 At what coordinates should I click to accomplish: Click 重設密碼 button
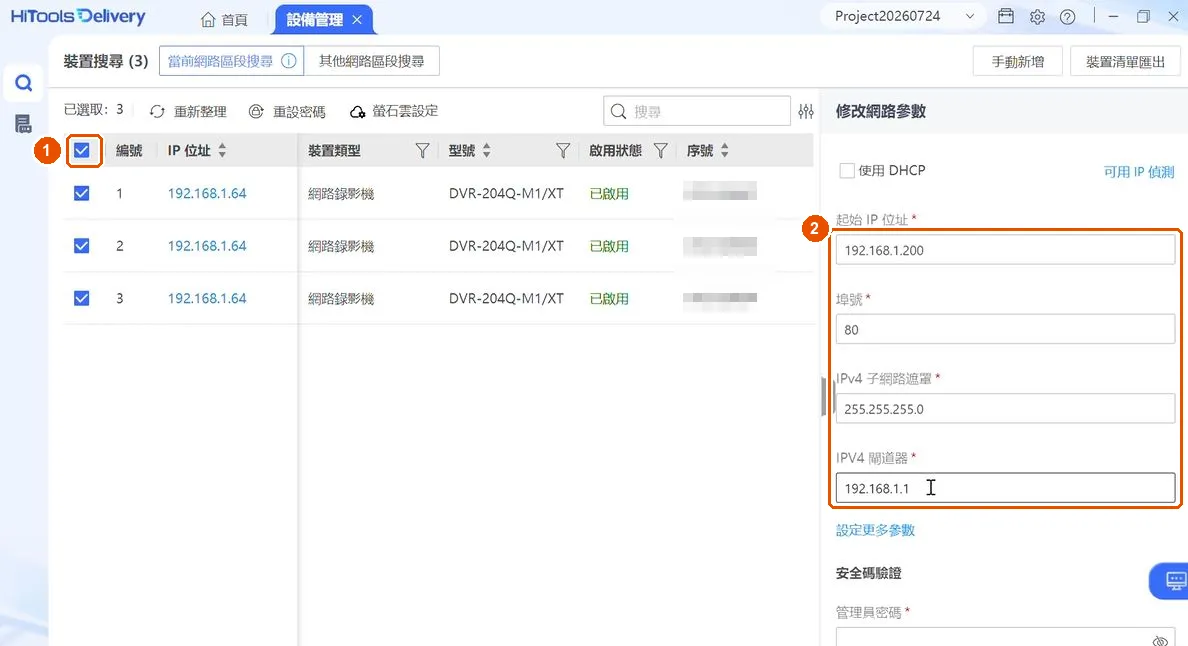coord(287,111)
